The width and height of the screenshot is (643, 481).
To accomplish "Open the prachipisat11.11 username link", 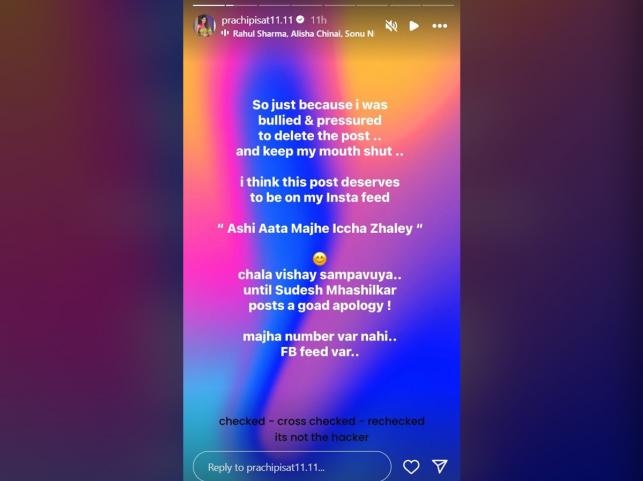I will click(257, 20).
